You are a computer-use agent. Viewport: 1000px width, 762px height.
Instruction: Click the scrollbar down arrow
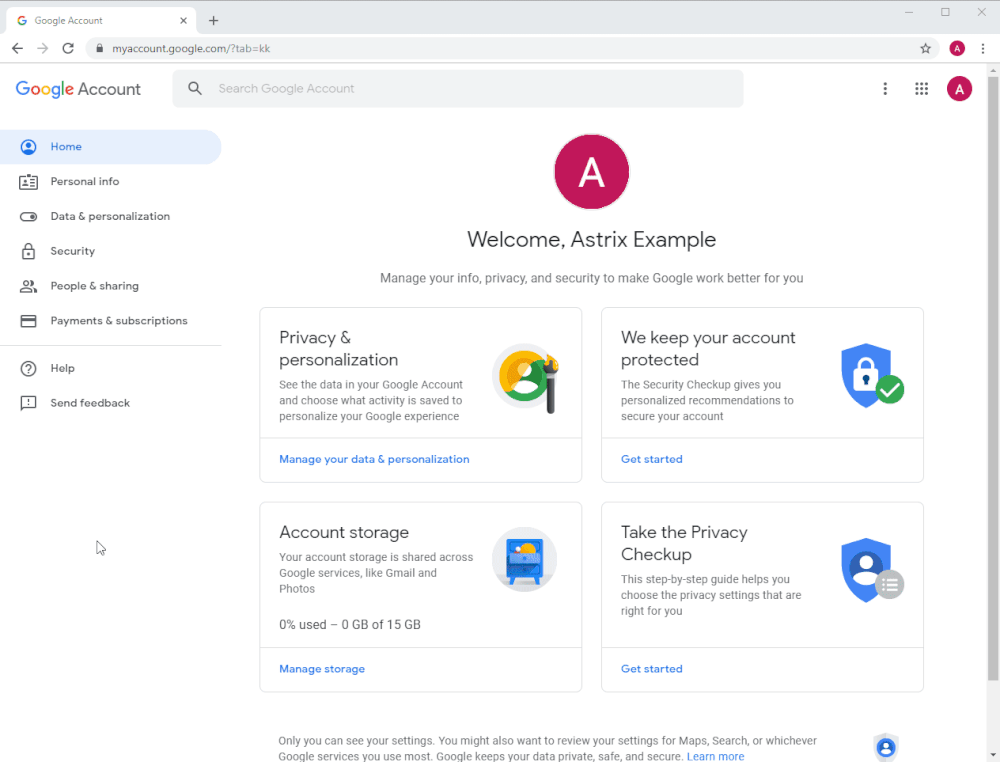pos(993,756)
